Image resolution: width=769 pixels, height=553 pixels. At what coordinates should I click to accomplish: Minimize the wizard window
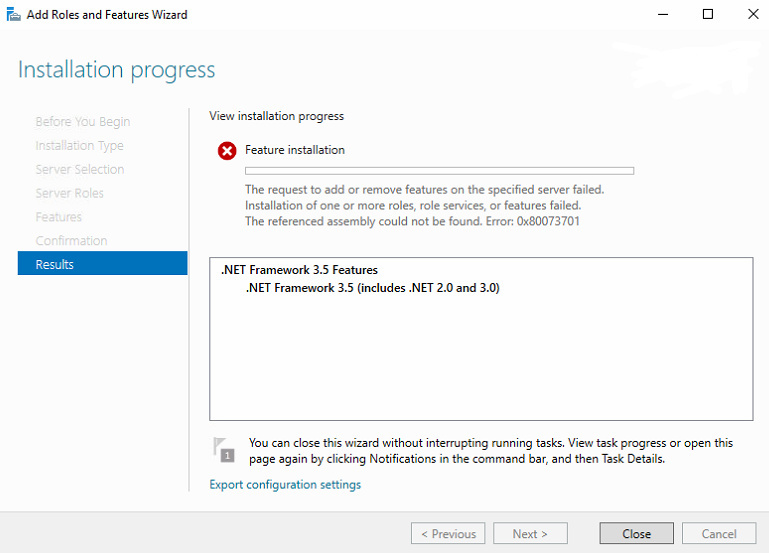pos(663,14)
